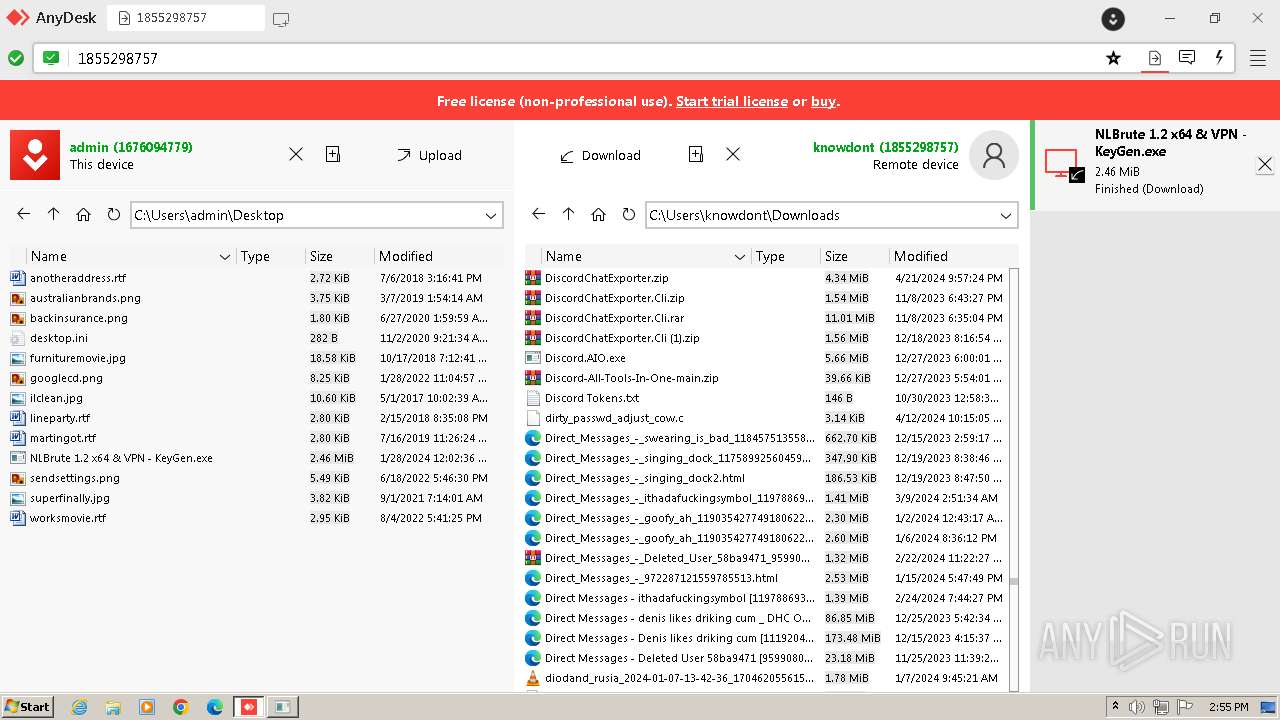
Task: Open local Name column sort dropdown arrow
Action: click(x=225, y=257)
